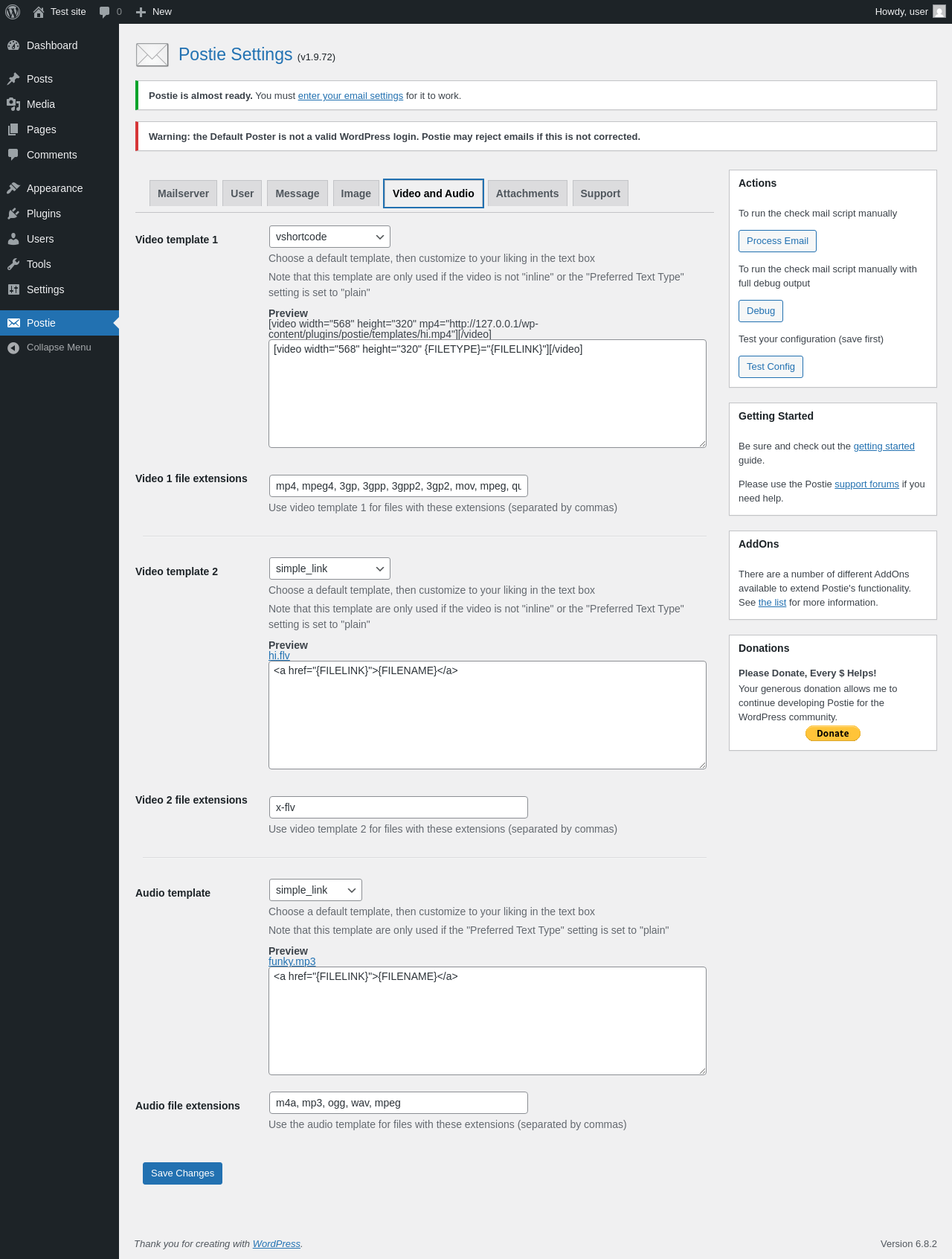Switch to the Message tab
Screen dimensions: 952x1259
297,193
